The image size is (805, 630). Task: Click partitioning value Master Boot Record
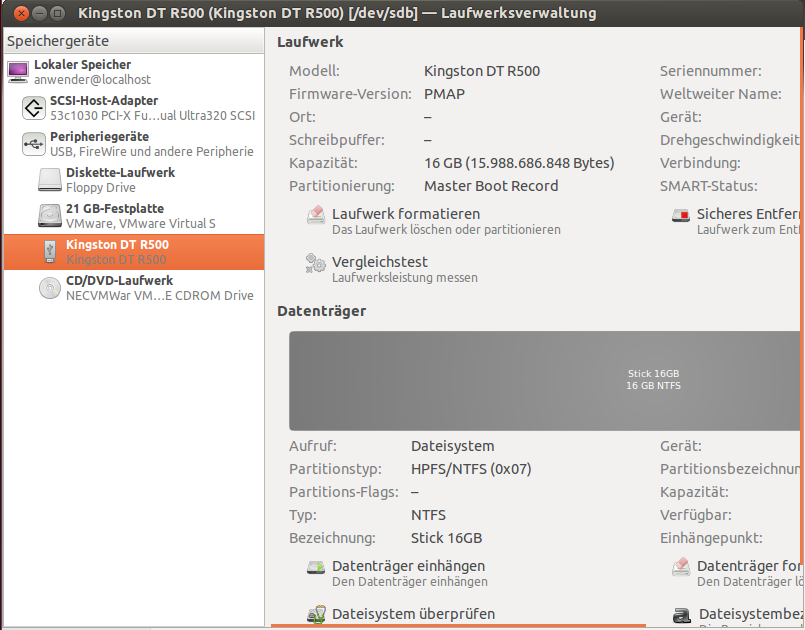coord(491,186)
